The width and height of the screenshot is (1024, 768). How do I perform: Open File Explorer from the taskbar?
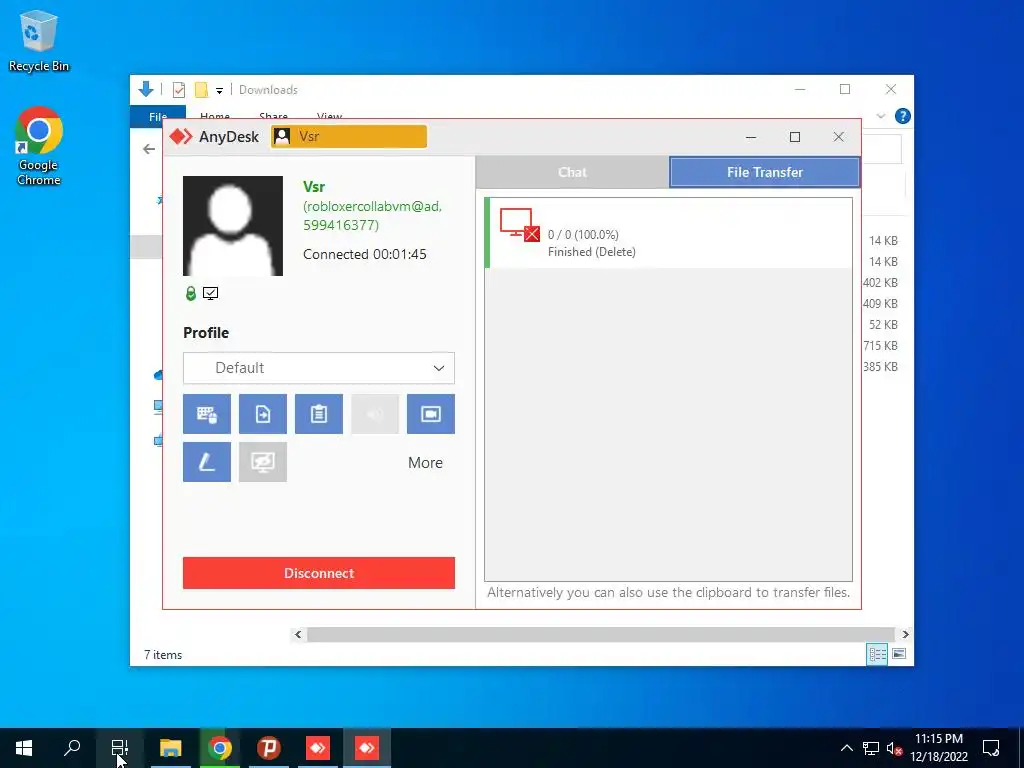tap(170, 748)
